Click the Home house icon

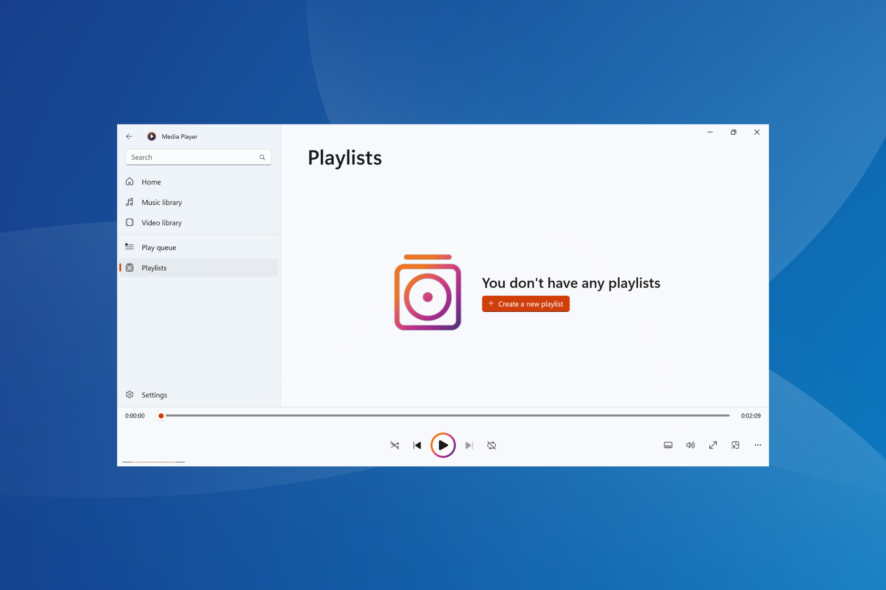click(x=129, y=181)
